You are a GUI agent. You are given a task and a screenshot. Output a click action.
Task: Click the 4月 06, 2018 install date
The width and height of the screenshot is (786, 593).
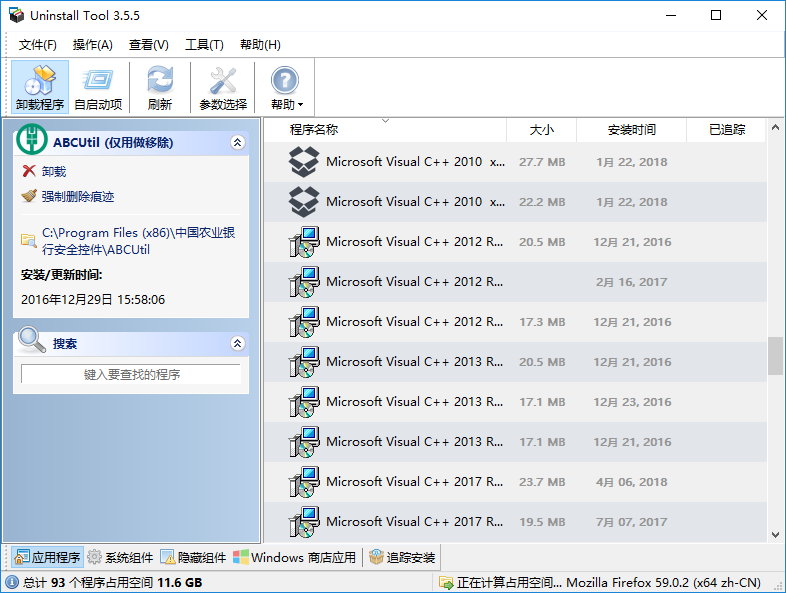pyautogui.click(x=632, y=482)
